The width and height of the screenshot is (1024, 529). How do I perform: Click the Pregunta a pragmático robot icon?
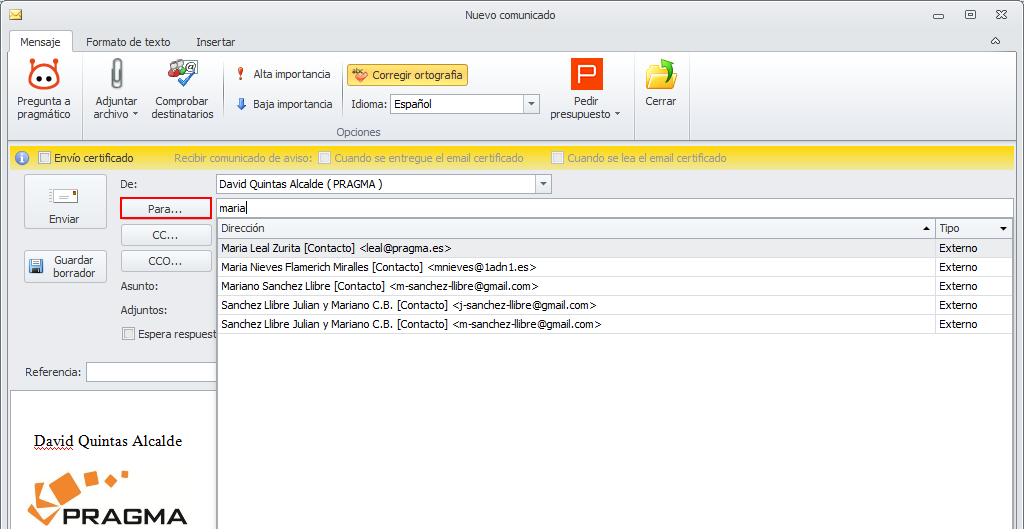(x=44, y=75)
